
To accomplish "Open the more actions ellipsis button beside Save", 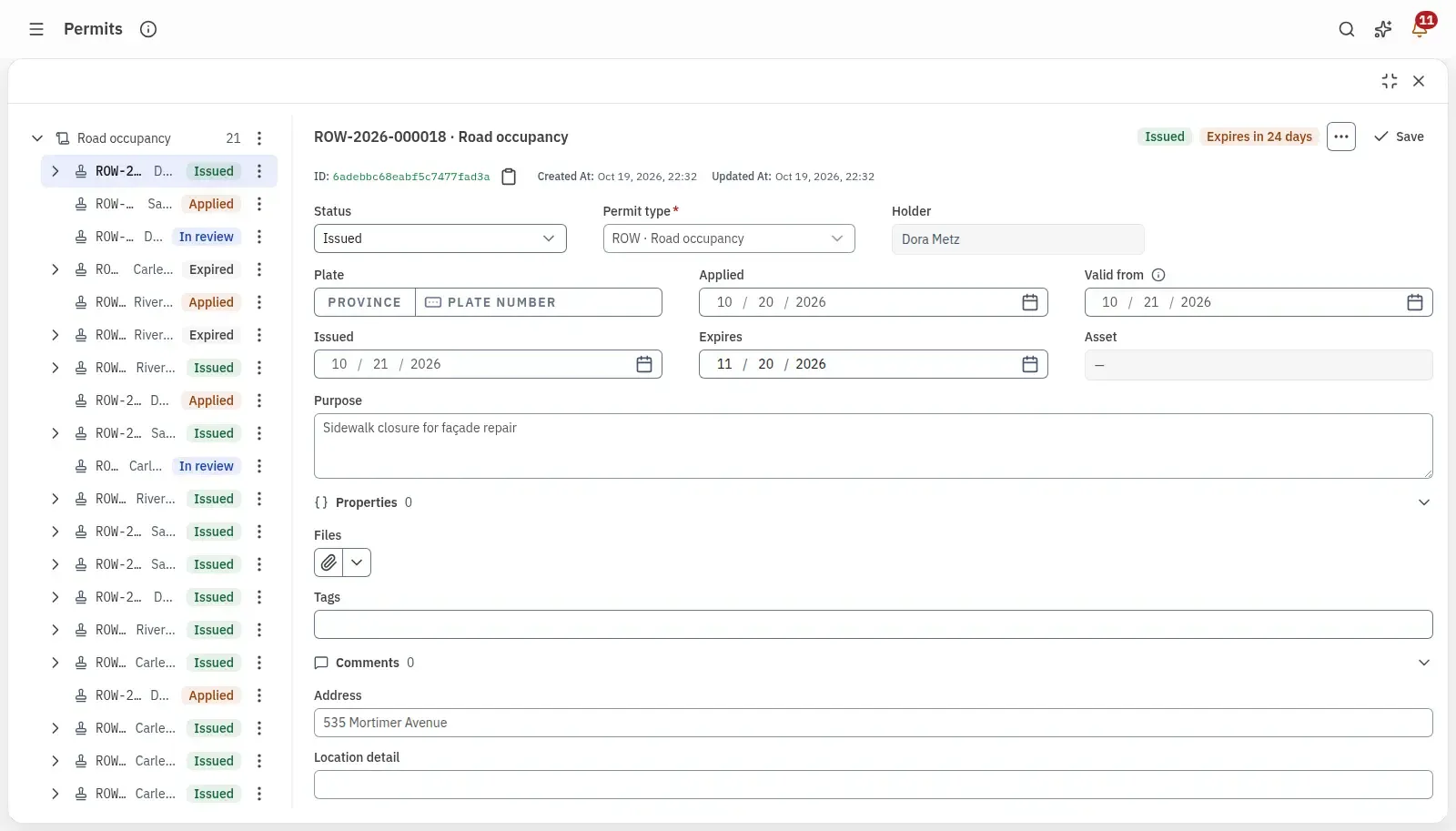I will coord(1341,137).
